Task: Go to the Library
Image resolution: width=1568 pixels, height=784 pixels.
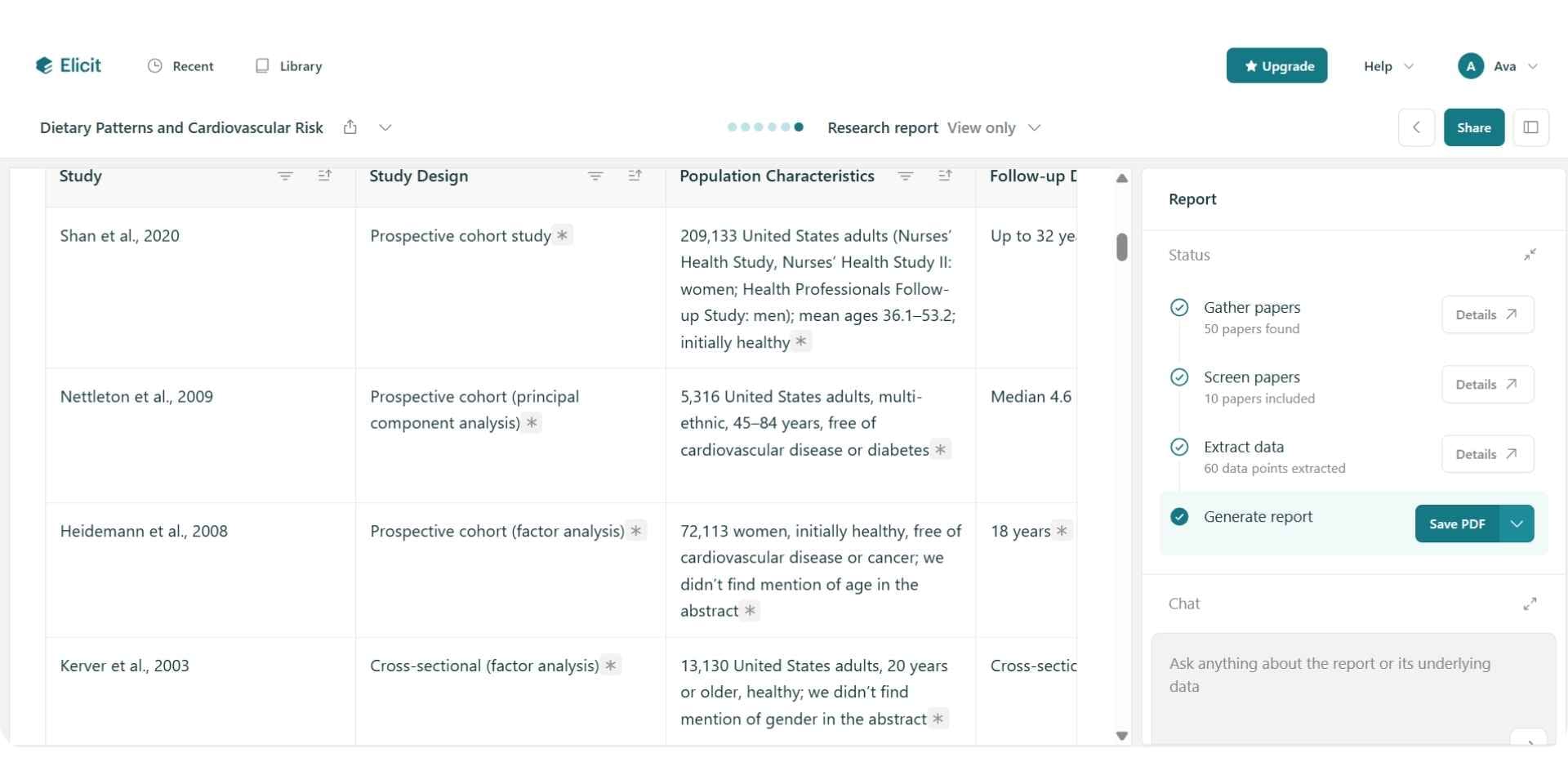Action: pyautogui.click(x=289, y=66)
